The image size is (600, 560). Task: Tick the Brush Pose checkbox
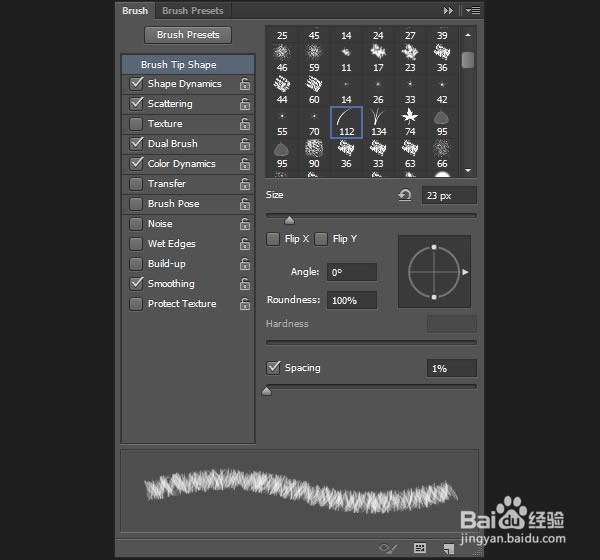coord(136,204)
